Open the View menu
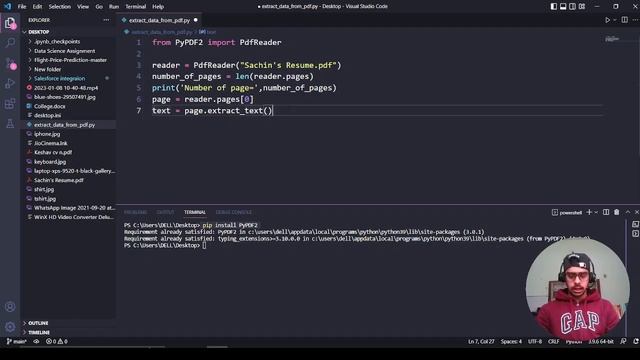640x360 pixels. tap(83, 7)
